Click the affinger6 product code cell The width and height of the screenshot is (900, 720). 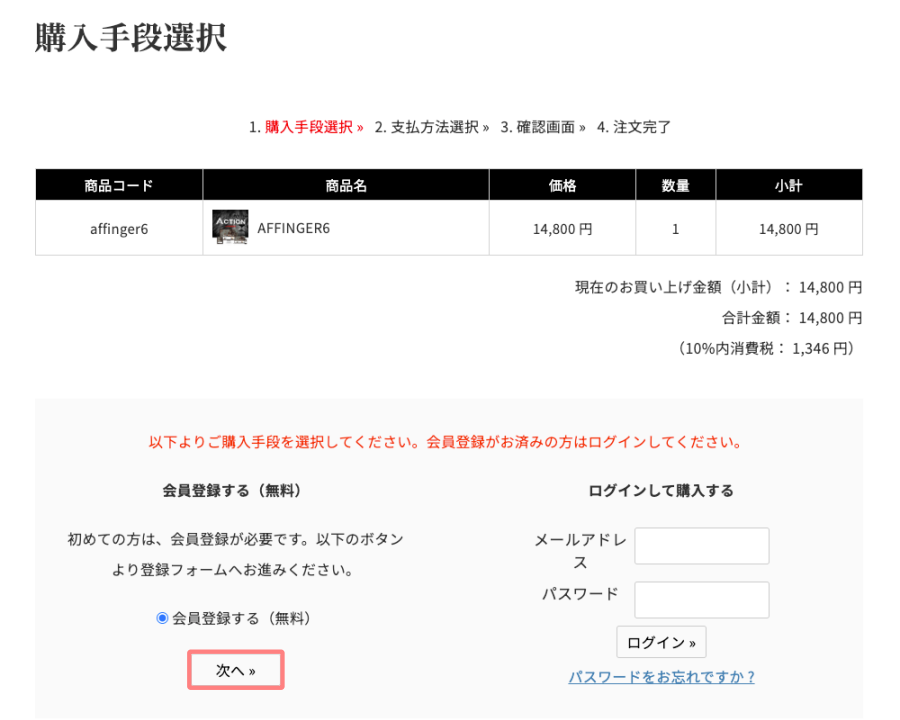(119, 229)
